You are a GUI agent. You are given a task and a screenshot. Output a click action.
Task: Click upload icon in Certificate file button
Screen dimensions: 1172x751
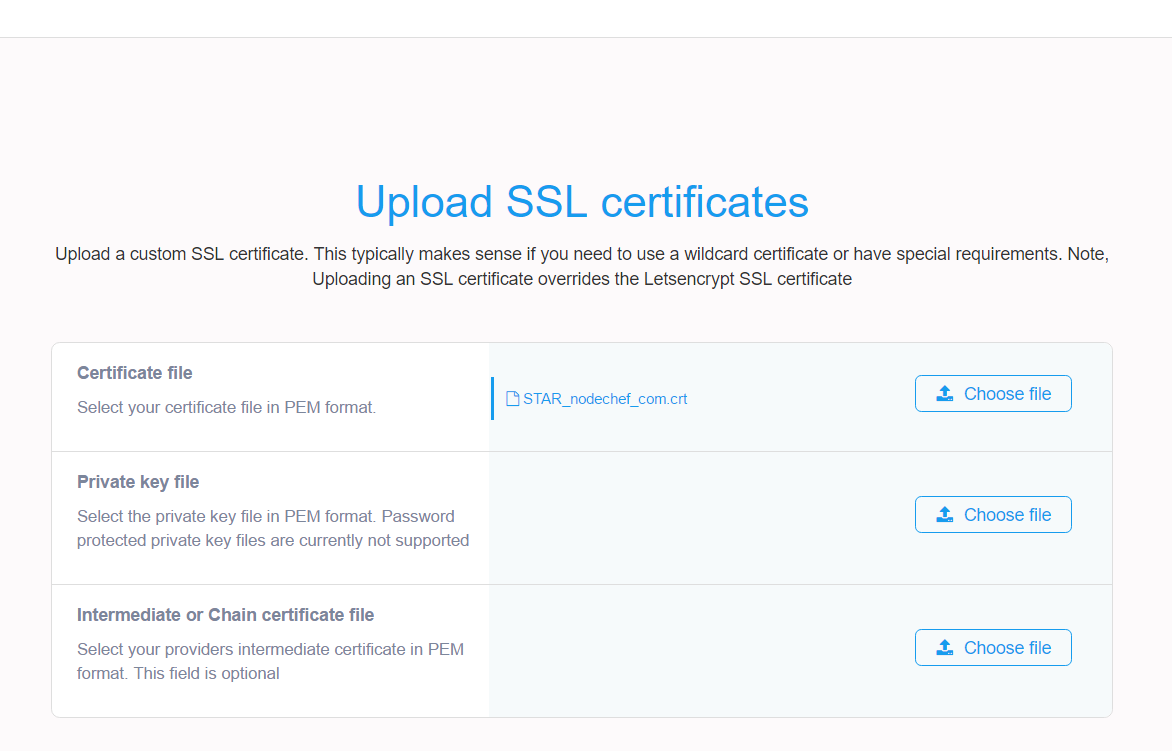(945, 394)
